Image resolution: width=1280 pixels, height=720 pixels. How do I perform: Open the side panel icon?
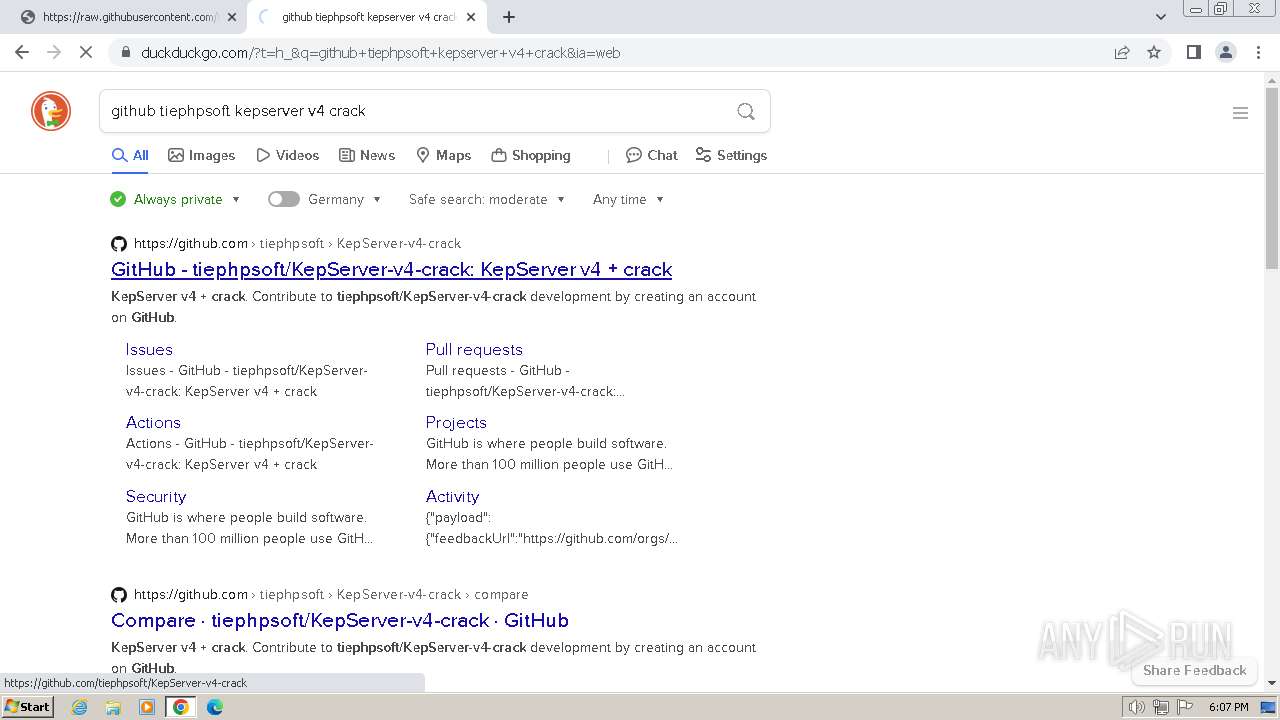coord(1193,52)
